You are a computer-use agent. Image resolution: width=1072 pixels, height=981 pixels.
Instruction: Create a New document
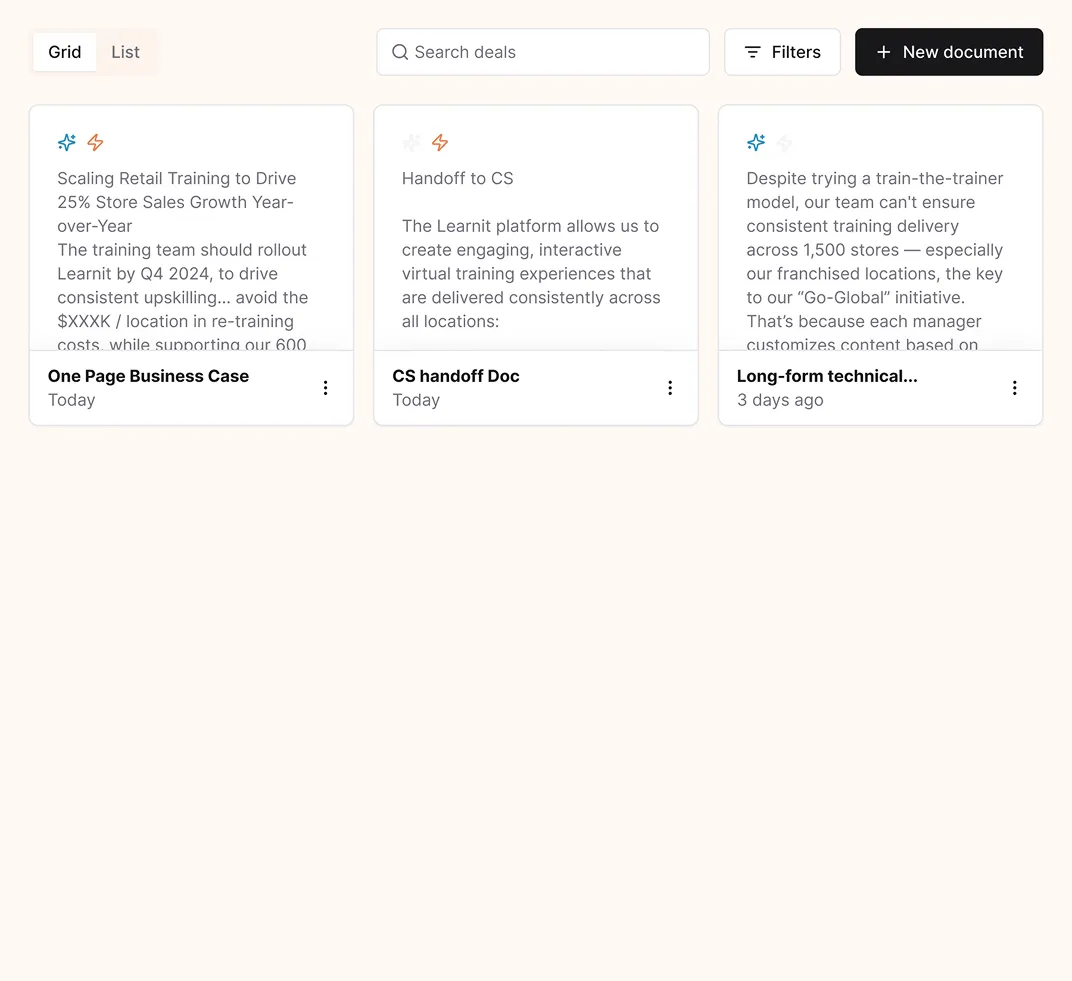click(x=949, y=52)
